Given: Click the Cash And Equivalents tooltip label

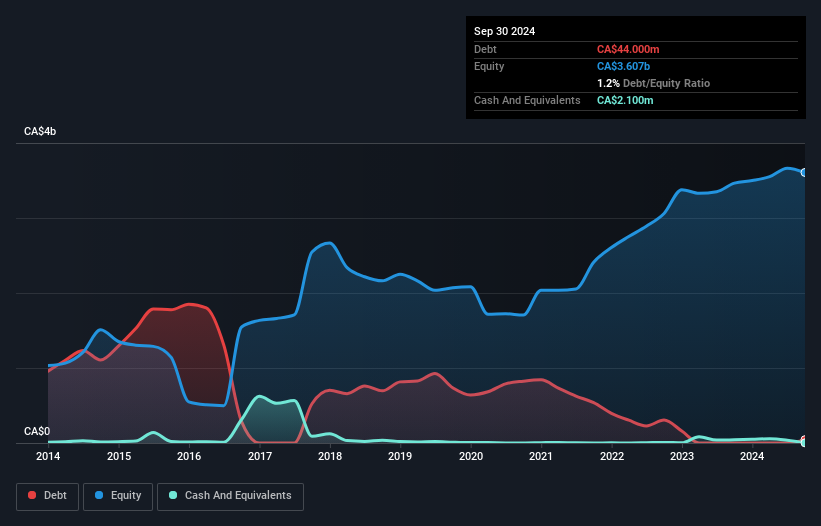Looking at the screenshot, I should pos(527,100).
